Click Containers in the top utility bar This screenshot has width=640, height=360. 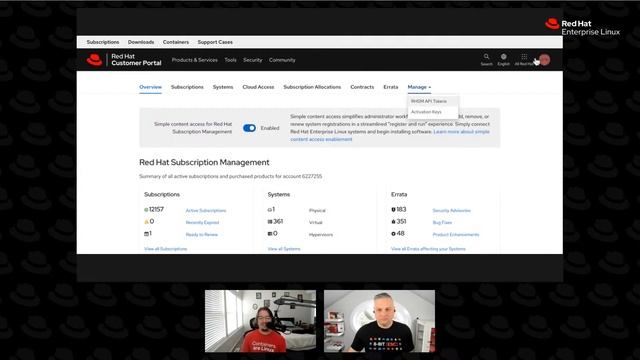click(x=176, y=42)
